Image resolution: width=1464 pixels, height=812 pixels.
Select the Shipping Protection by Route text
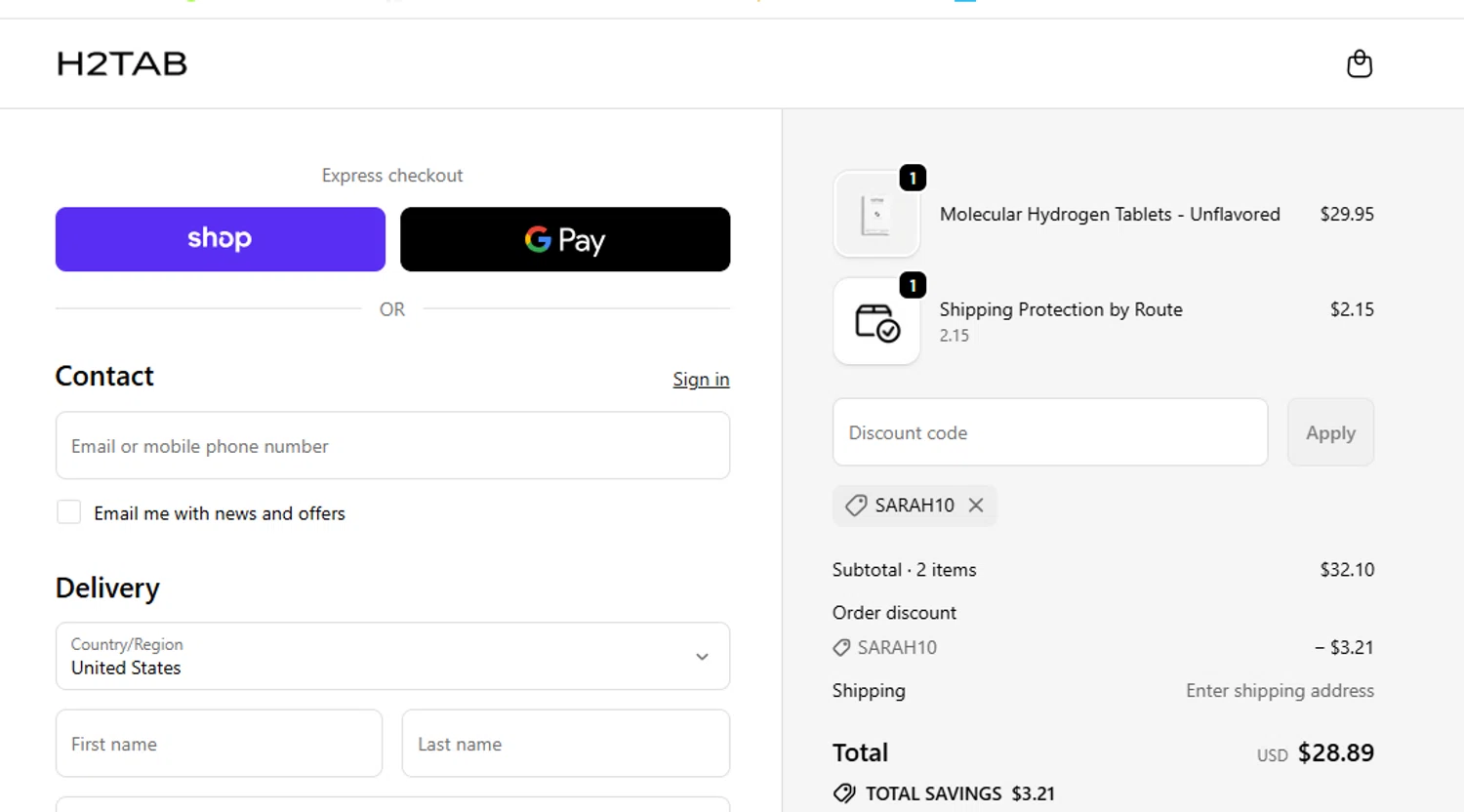tap(1061, 309)
